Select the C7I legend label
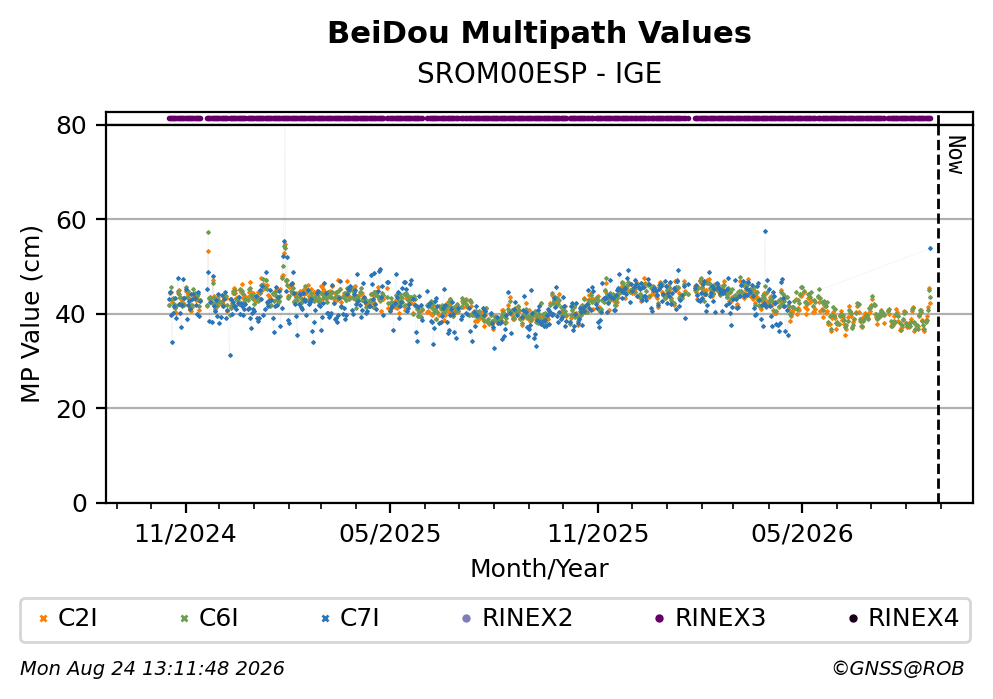 (x=360, y=618)
